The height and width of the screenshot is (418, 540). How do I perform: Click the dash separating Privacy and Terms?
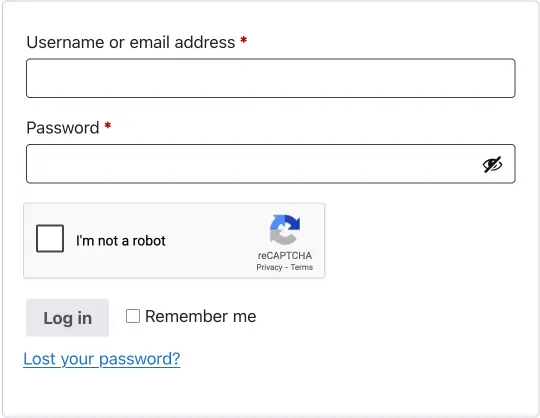coord(286,268)
